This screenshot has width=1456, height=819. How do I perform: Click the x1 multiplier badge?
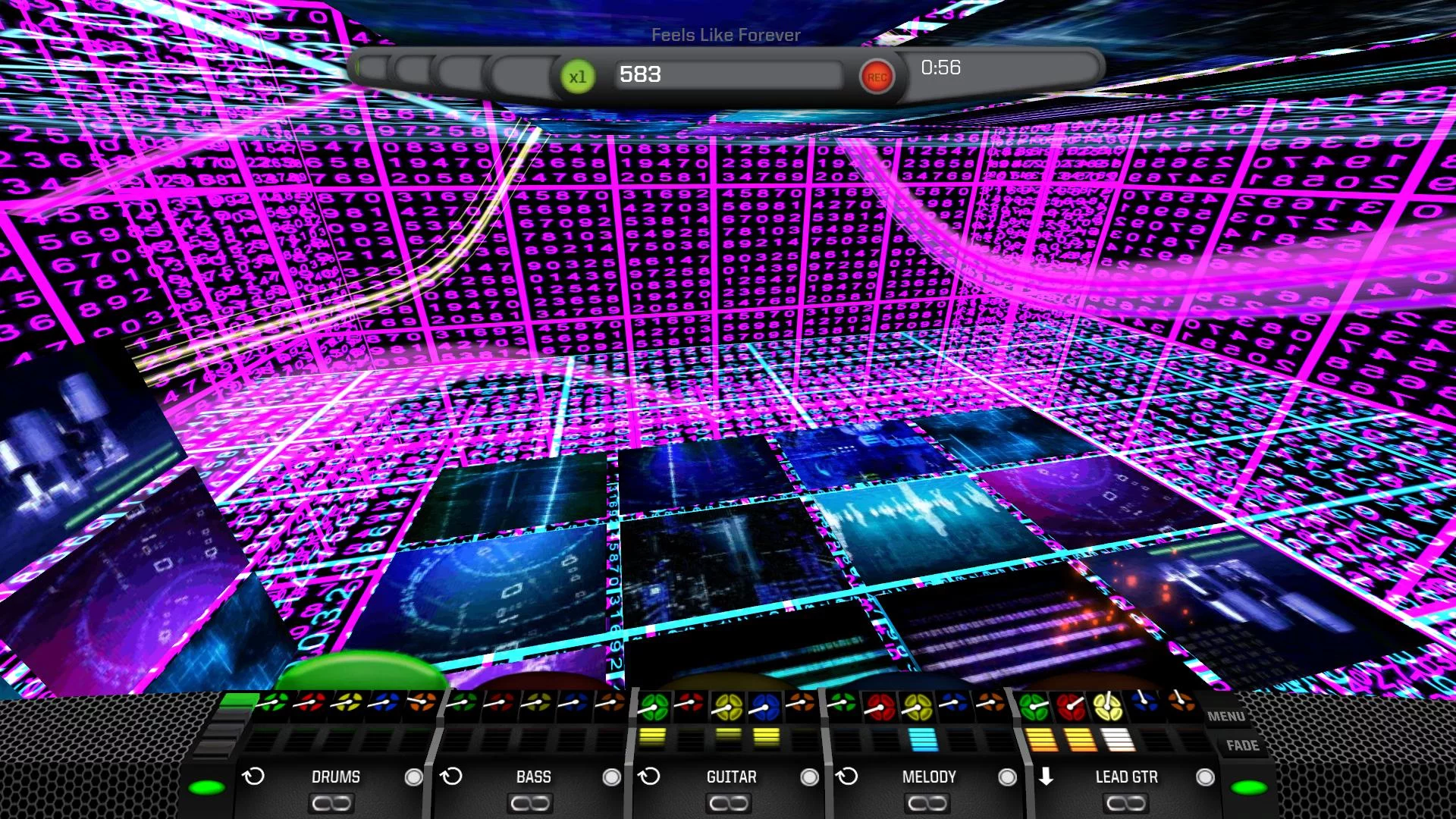pyautogui.click(x=578, y=77)
